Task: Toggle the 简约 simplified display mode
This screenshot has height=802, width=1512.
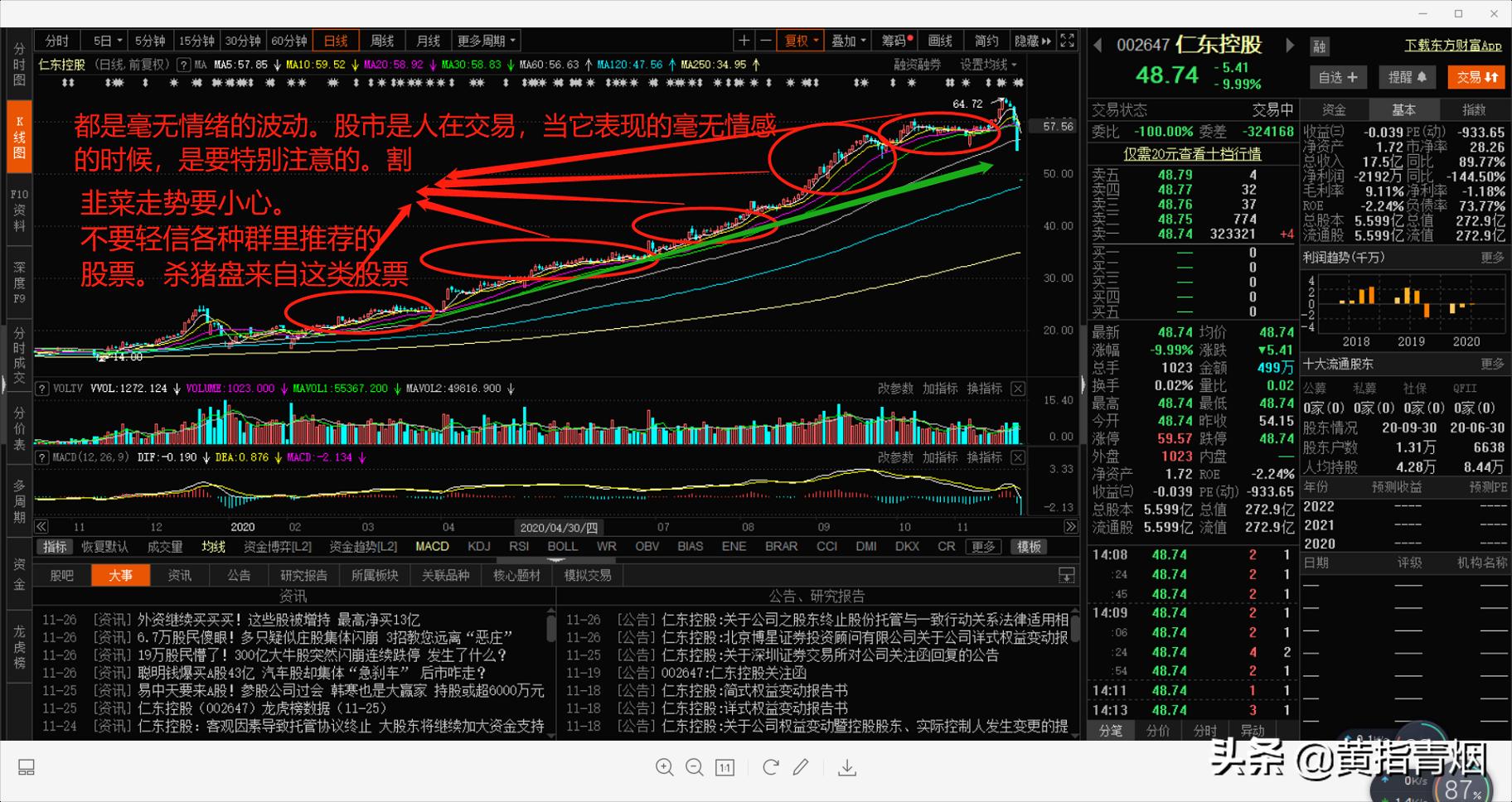Action: pyautogui.click(x=986, y=40)
